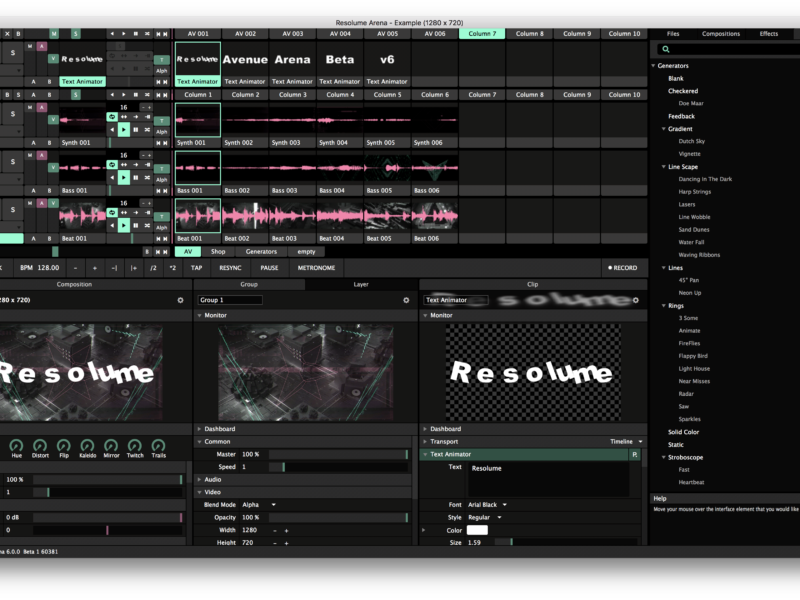The image size is (800, 600).
Task: Click the search magnifier in the browser panel
Action: [x=666, y=49]
